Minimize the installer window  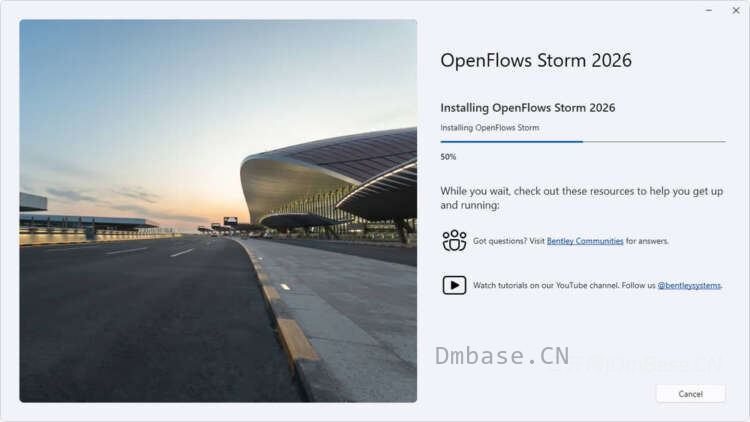pyautogui.click(x=709, y=10)
